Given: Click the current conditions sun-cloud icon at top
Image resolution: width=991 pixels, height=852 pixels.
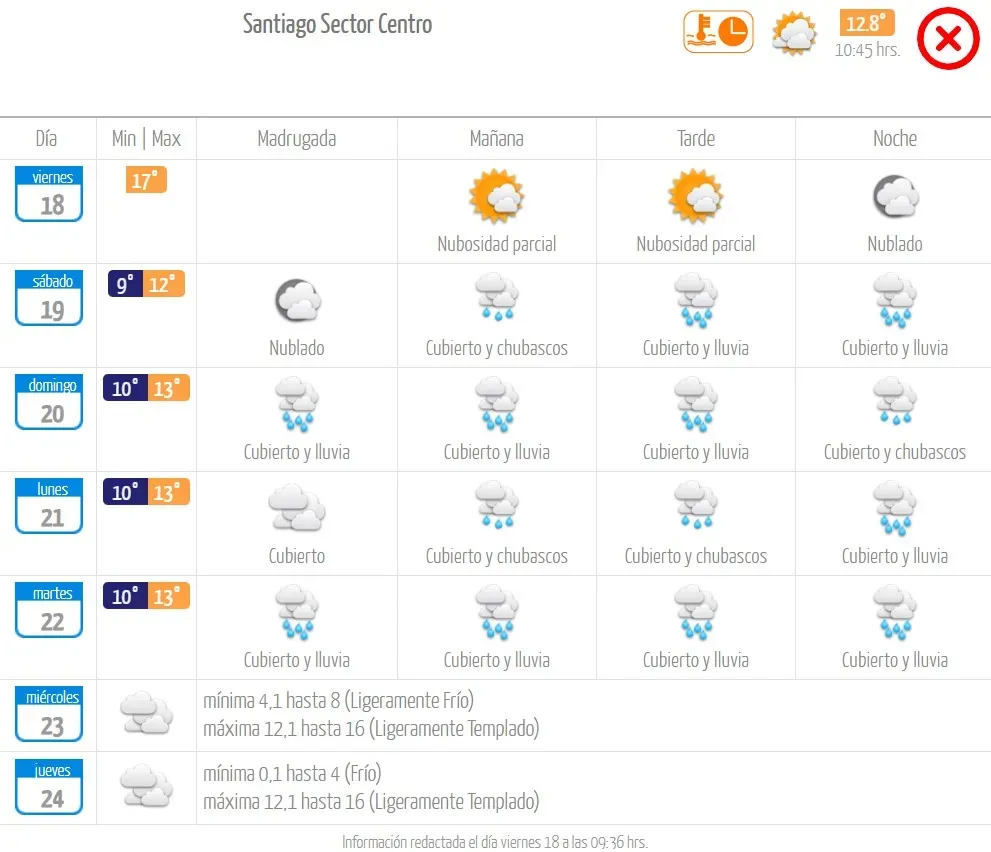Looking at the screenshot, I should click(794, 33).
